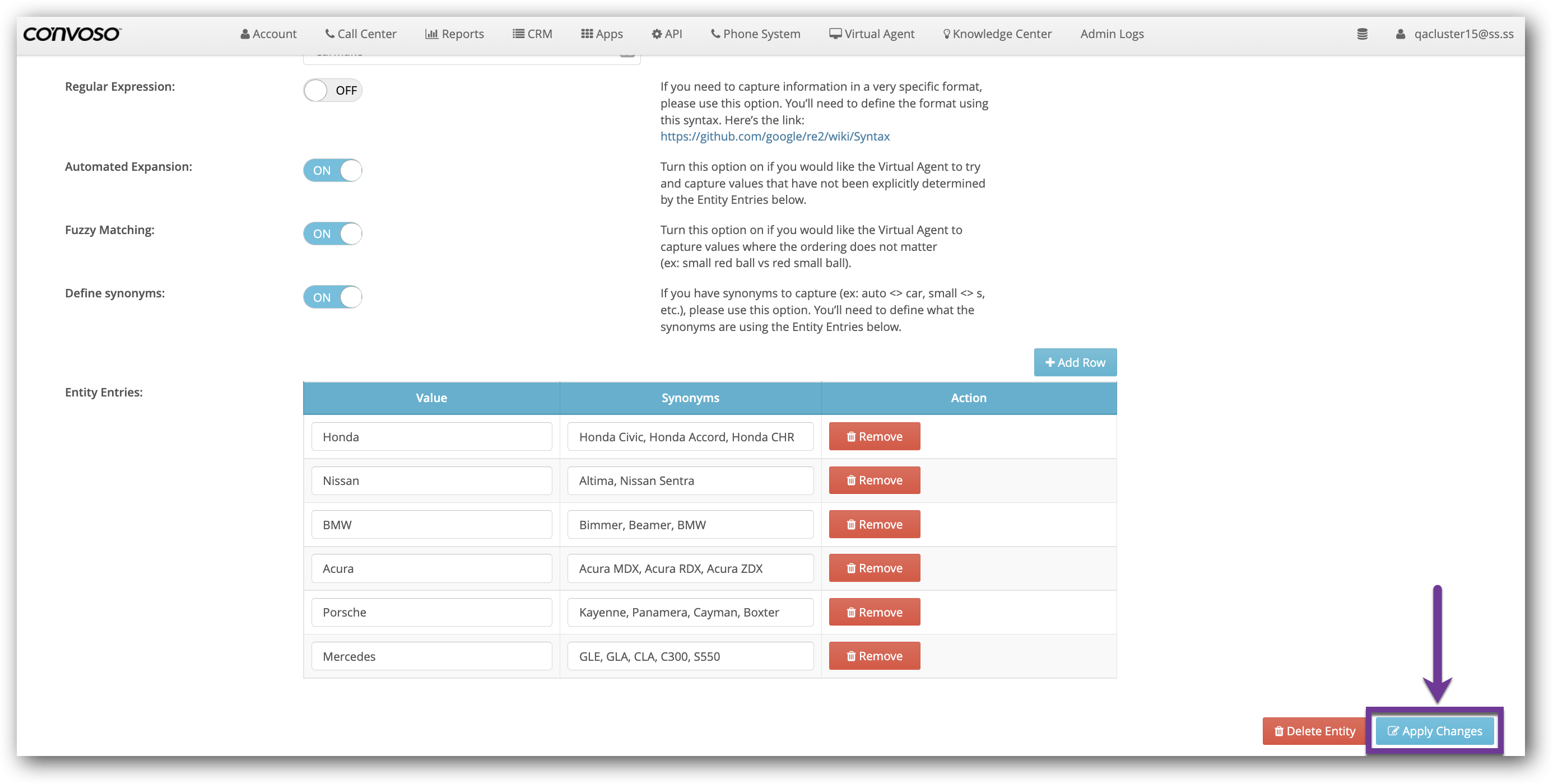Click the Add Row button
The width and height of the screenshot is (1553, 784).
[x=1075, y=362]
